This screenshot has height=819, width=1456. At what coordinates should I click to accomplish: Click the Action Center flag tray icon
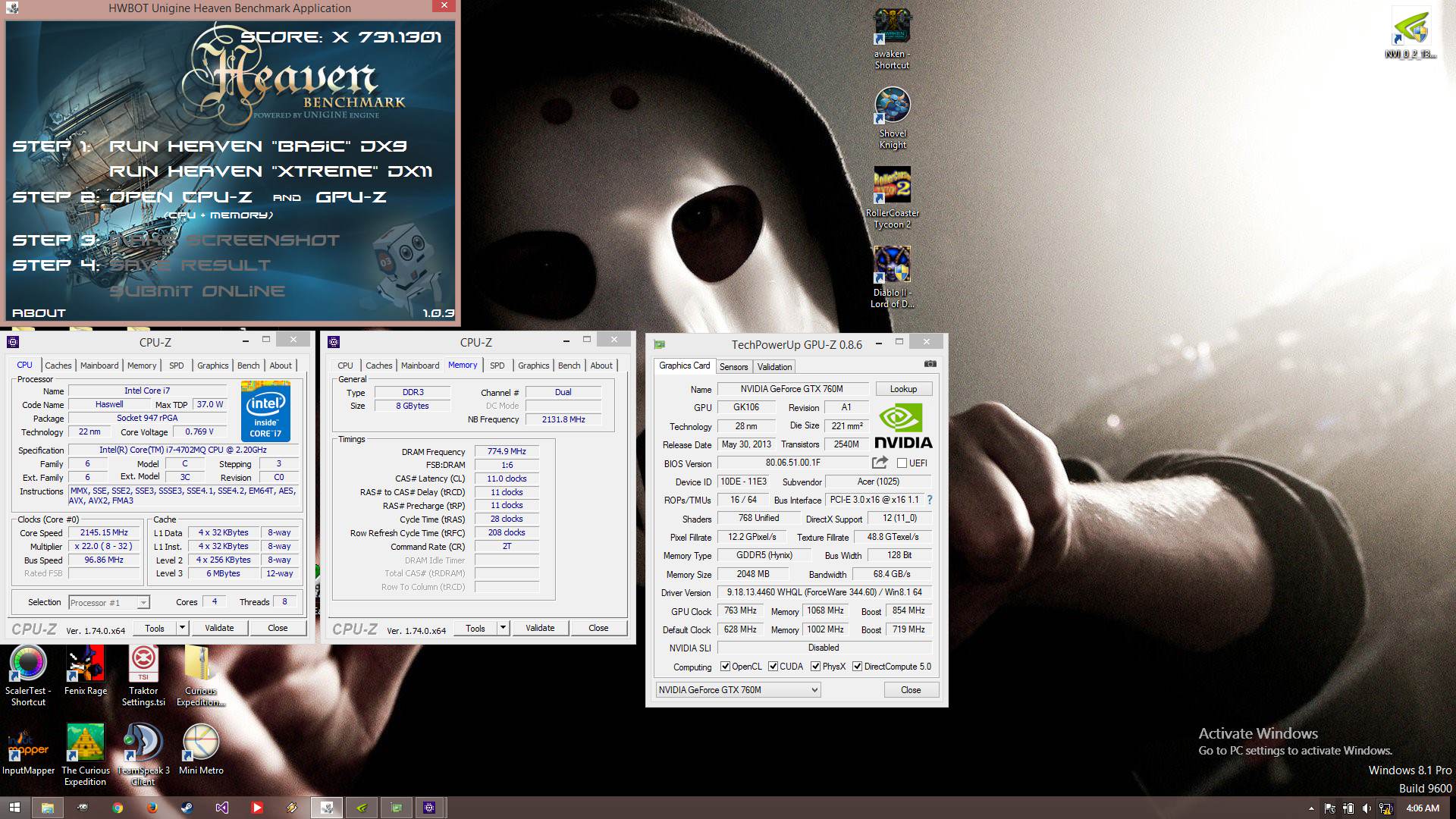1331,808
